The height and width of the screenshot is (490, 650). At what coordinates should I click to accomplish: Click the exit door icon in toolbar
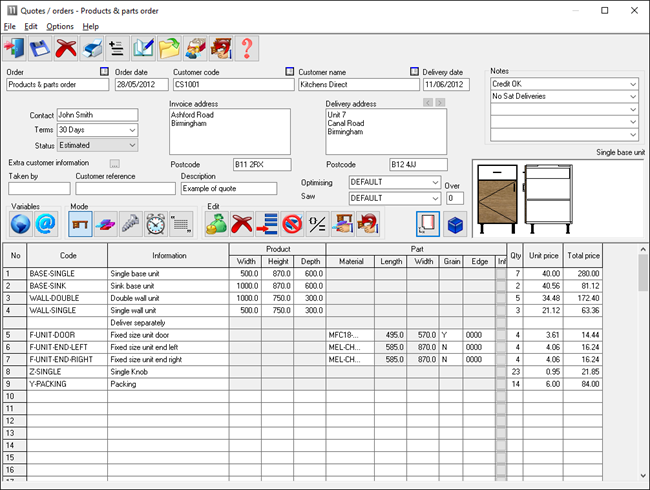[x=15, y=48]
